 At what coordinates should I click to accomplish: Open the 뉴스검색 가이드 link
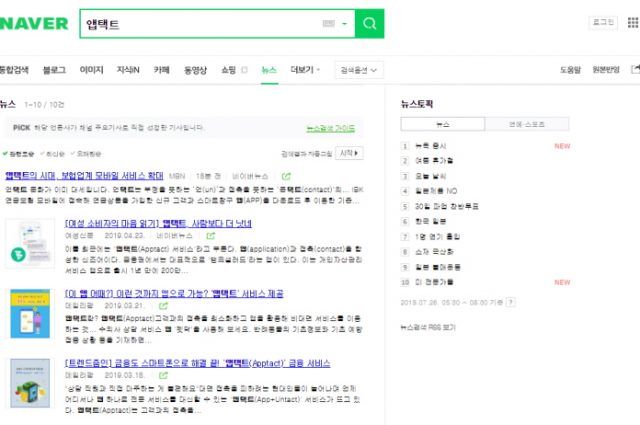[330, 129]
